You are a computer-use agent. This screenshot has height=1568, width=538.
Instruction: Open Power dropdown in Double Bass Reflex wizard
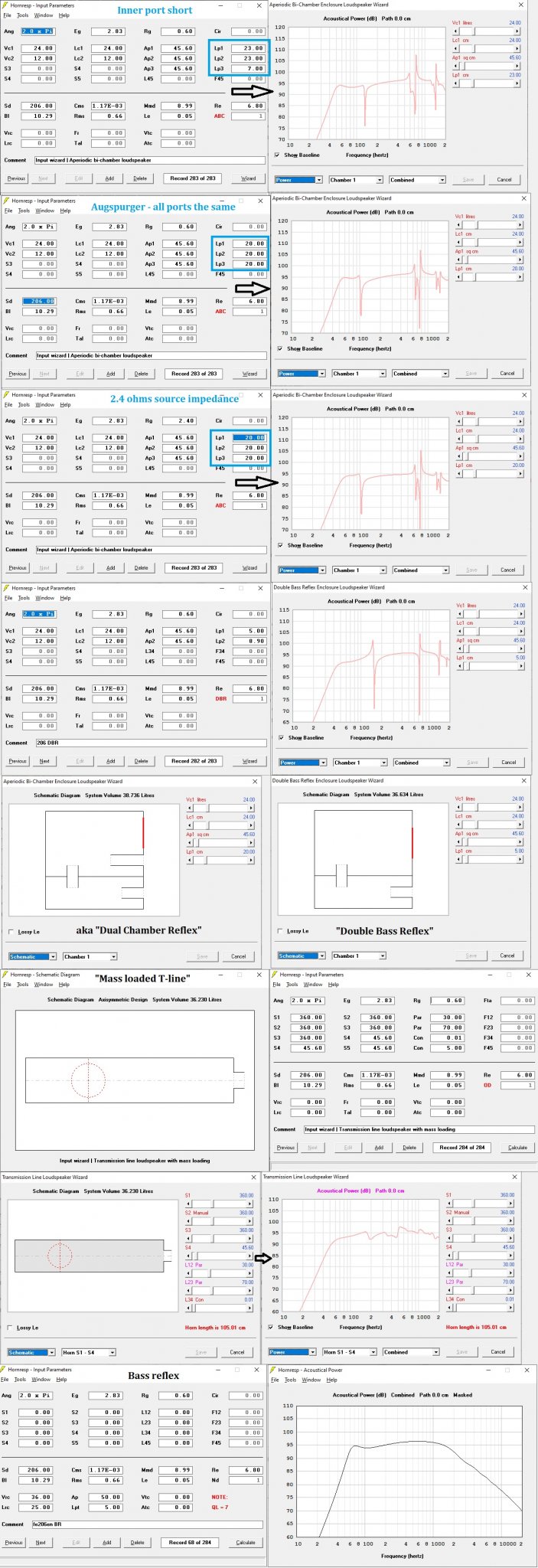click(x=302, y=763)
